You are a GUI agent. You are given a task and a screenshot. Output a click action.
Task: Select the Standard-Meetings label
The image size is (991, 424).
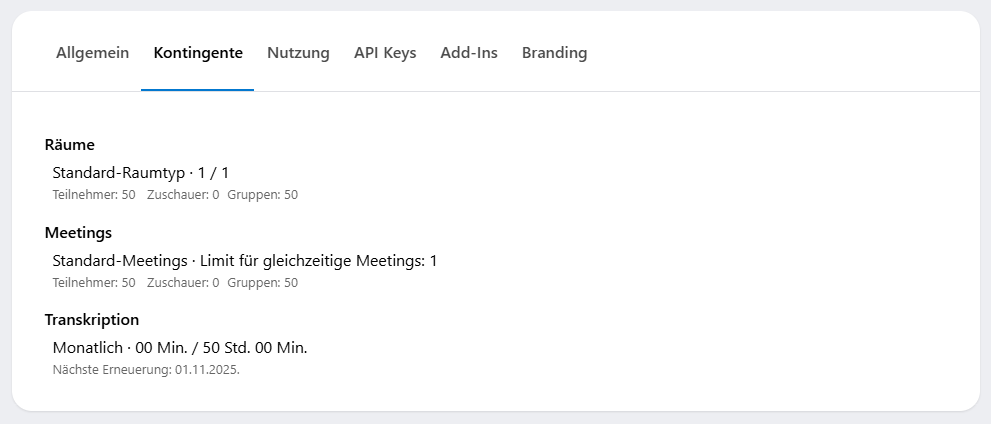coord(120,261)
